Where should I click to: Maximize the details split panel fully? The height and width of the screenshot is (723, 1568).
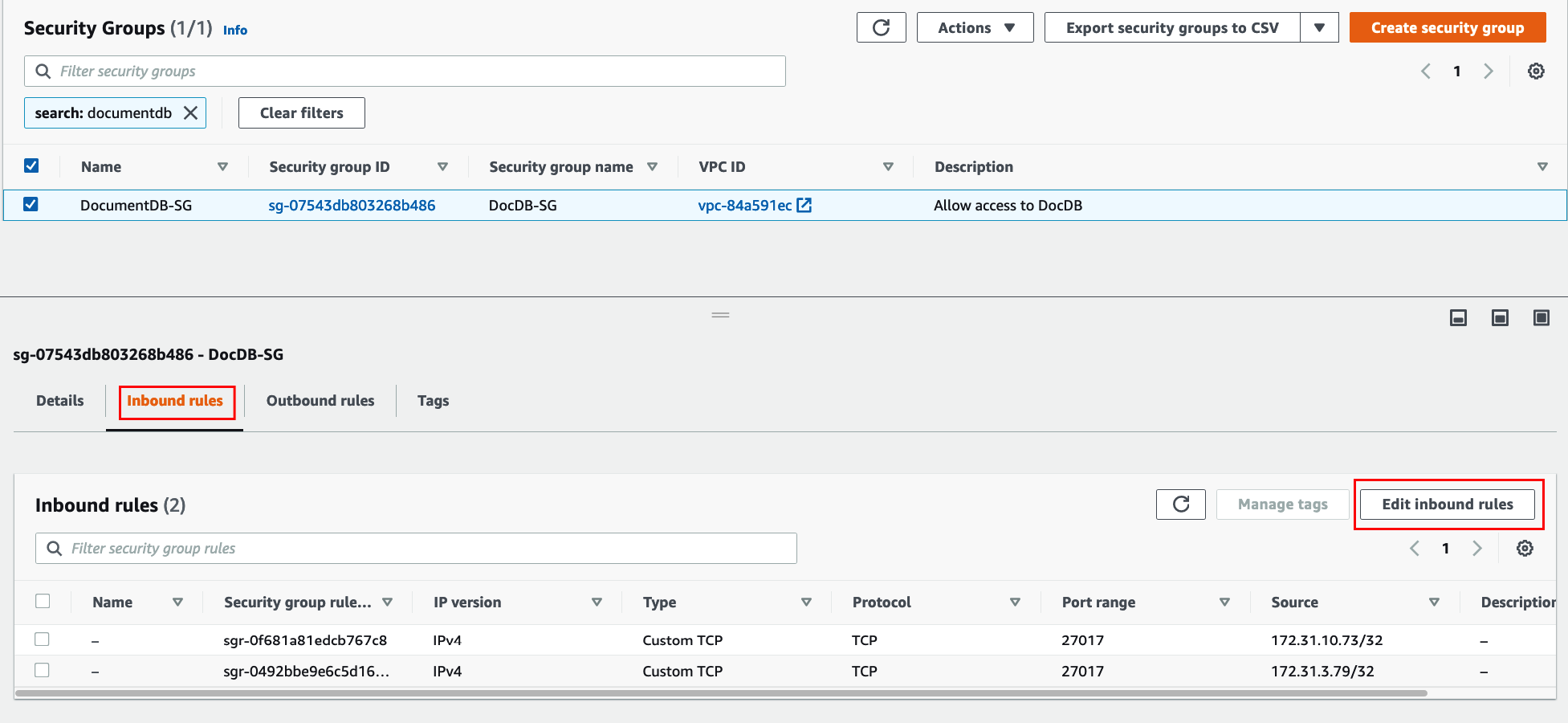coord(1541,318)
